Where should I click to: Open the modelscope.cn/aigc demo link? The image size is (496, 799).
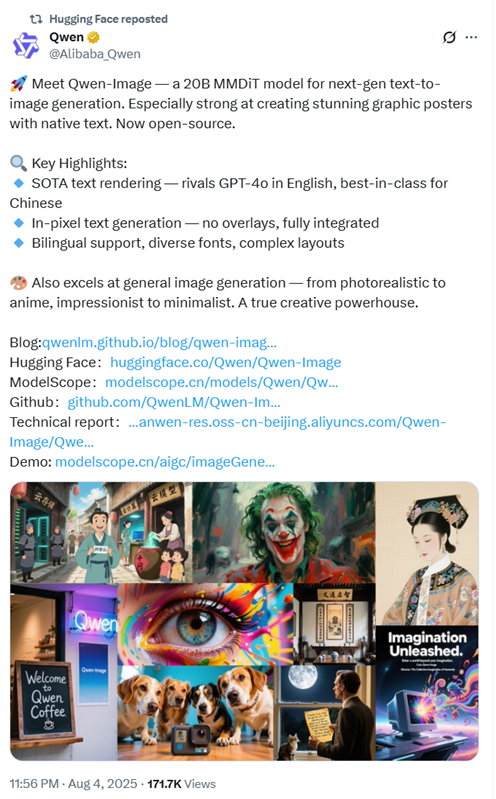point(165,462)
